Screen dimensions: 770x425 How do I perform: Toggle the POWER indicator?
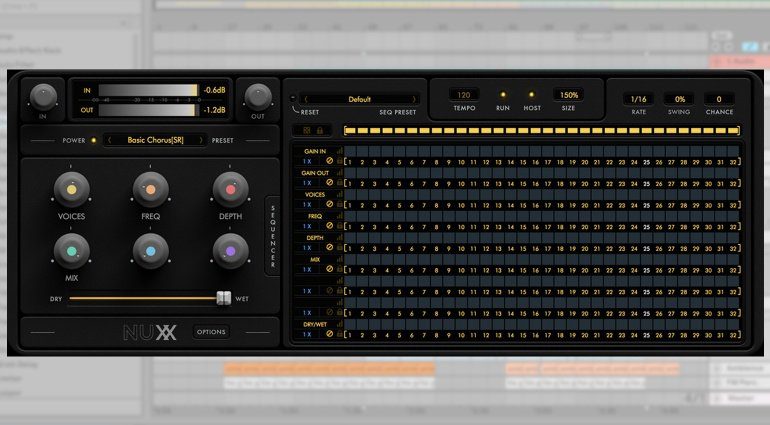click(94, 141)
